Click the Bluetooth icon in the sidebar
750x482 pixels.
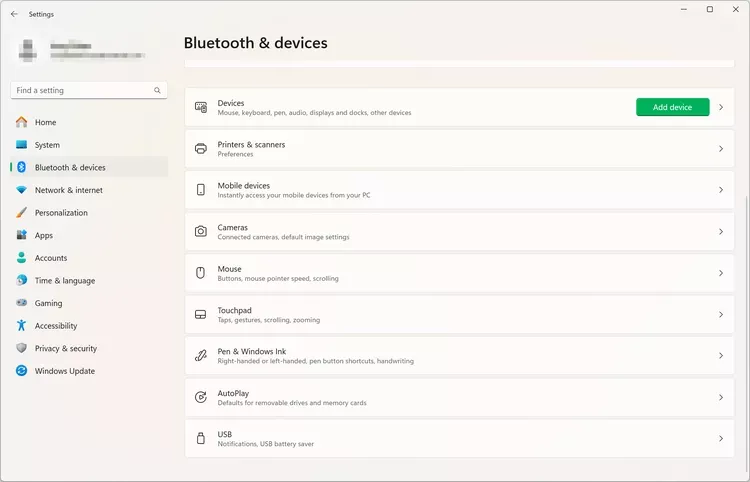tap(21, 168)
